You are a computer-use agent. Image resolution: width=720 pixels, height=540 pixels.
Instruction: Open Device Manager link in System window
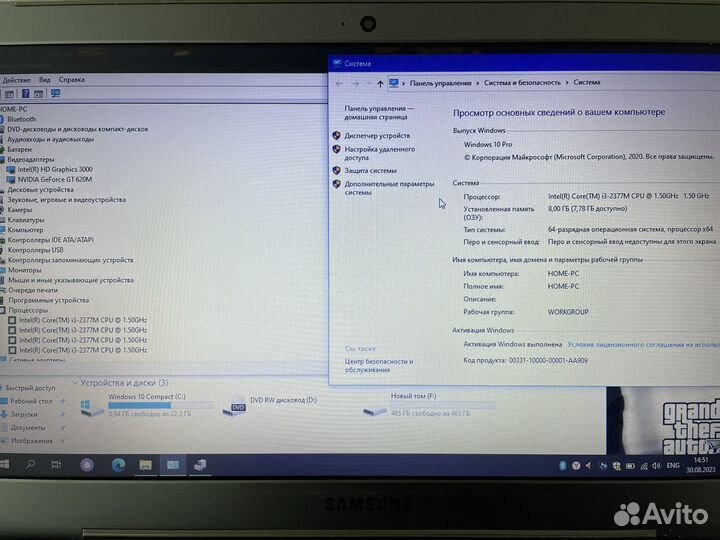[x=377, y=136]
